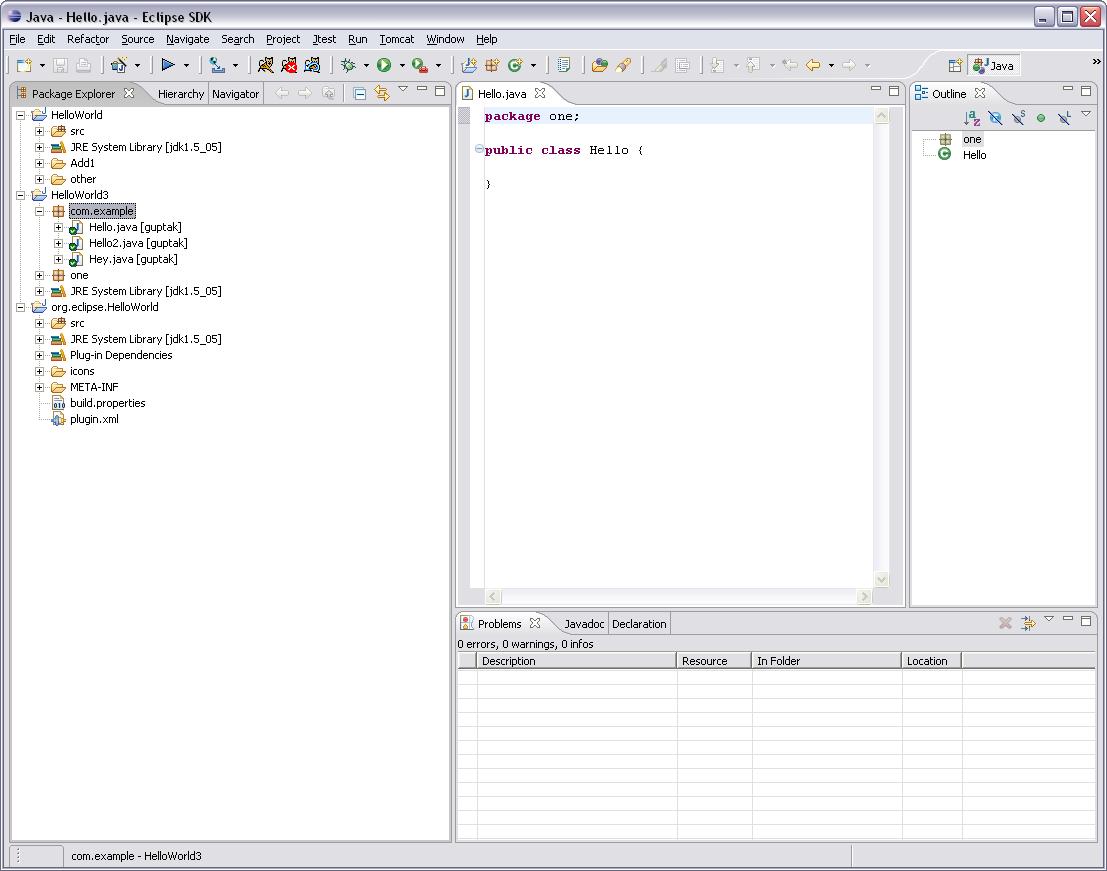Sort Outline members alphabetically
The width and height of the screenshot is (1107, 871).
tap(972, 118)
